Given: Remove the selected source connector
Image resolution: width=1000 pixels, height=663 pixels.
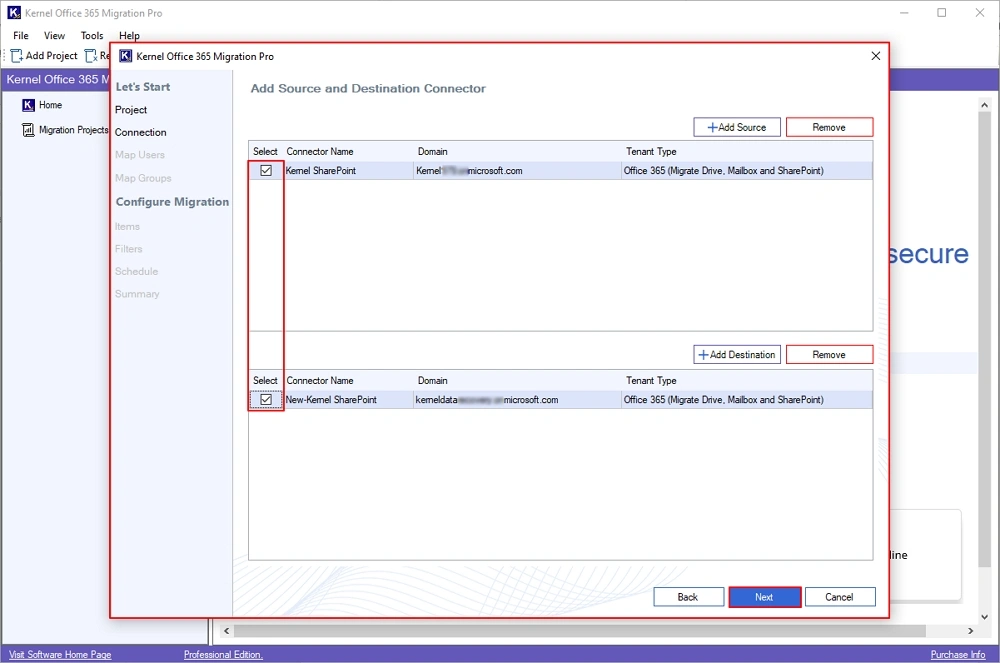Looking at the screenshot, I should [x=829, y=127].
